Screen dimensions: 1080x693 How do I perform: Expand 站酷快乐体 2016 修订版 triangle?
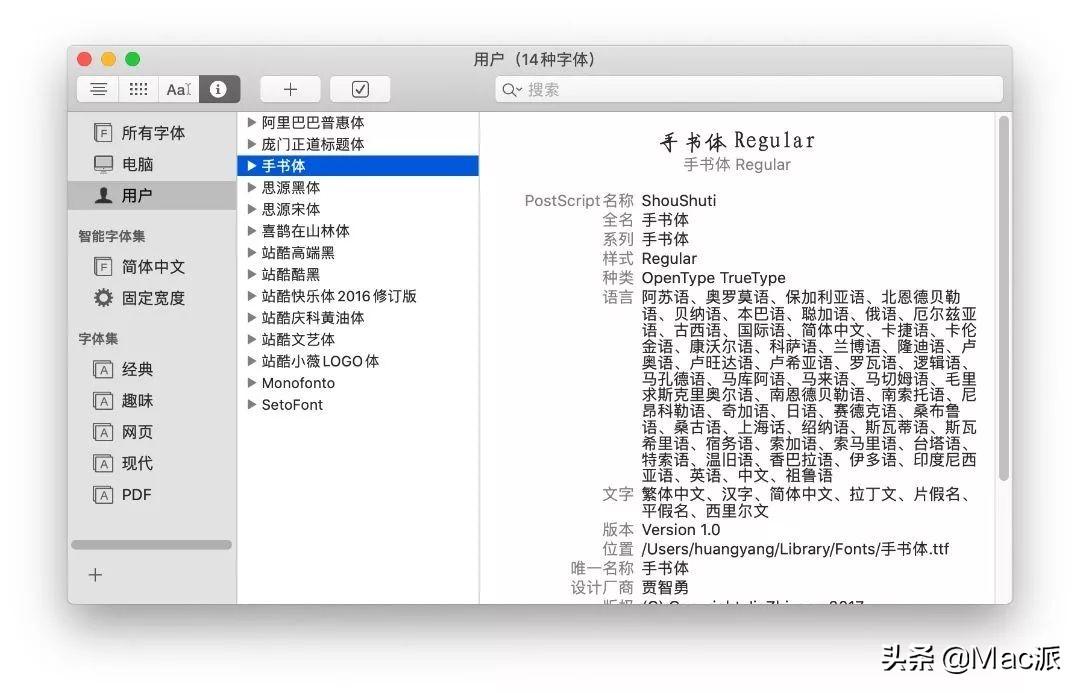click(x=251, y=296)
